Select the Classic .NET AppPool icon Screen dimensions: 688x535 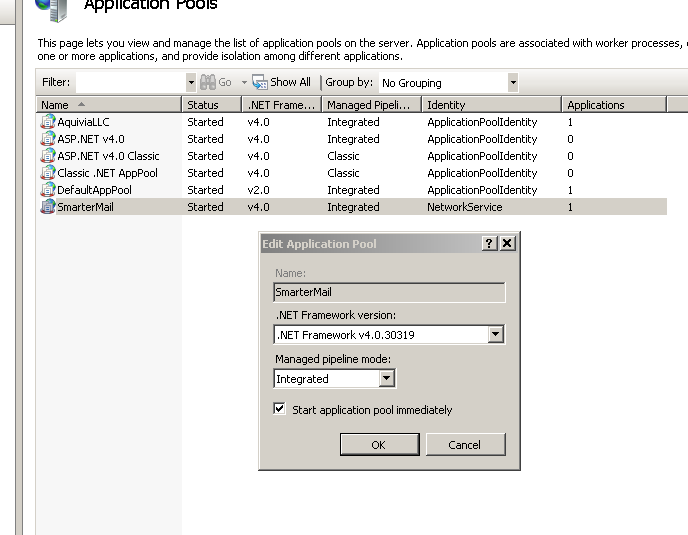tap(48, 173)
